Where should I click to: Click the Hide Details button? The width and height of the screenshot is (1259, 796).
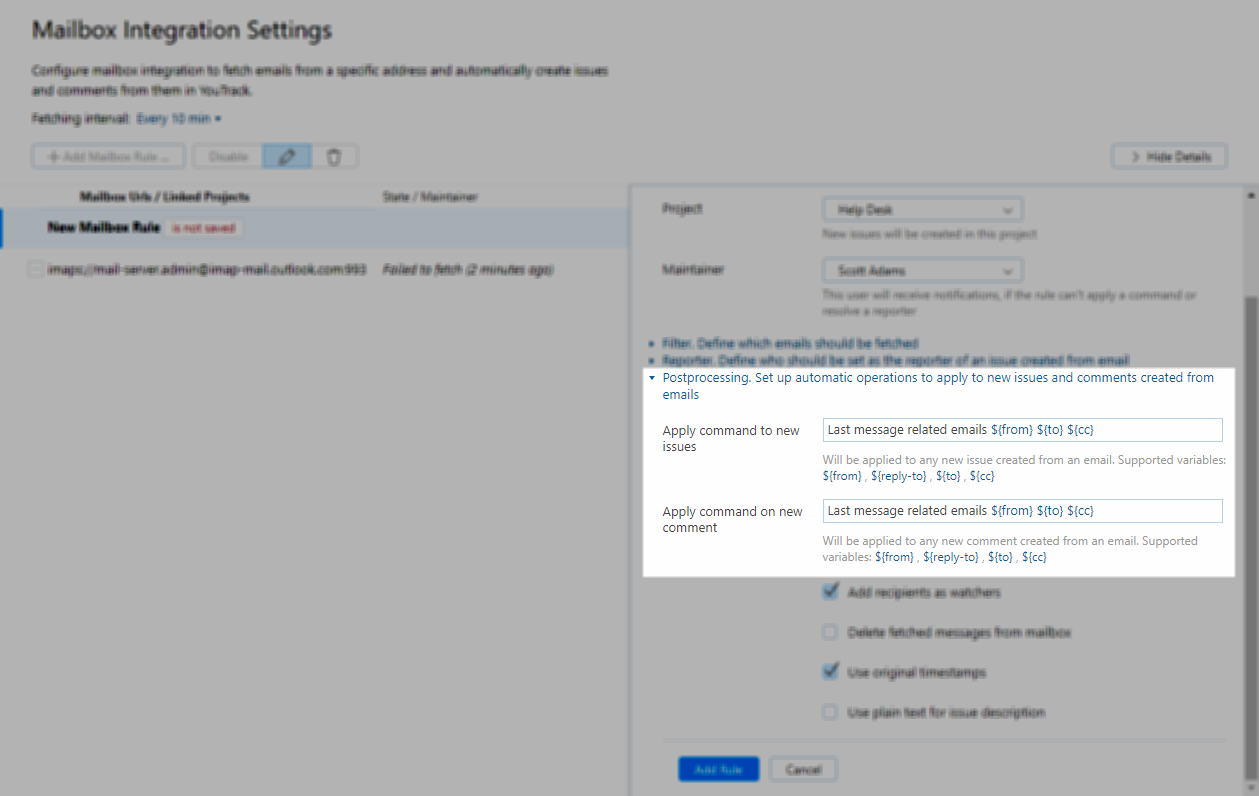1169,156
